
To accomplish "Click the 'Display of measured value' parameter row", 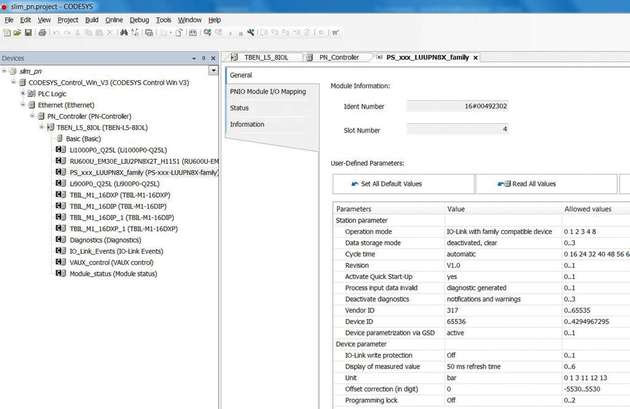I will (482, 367).
